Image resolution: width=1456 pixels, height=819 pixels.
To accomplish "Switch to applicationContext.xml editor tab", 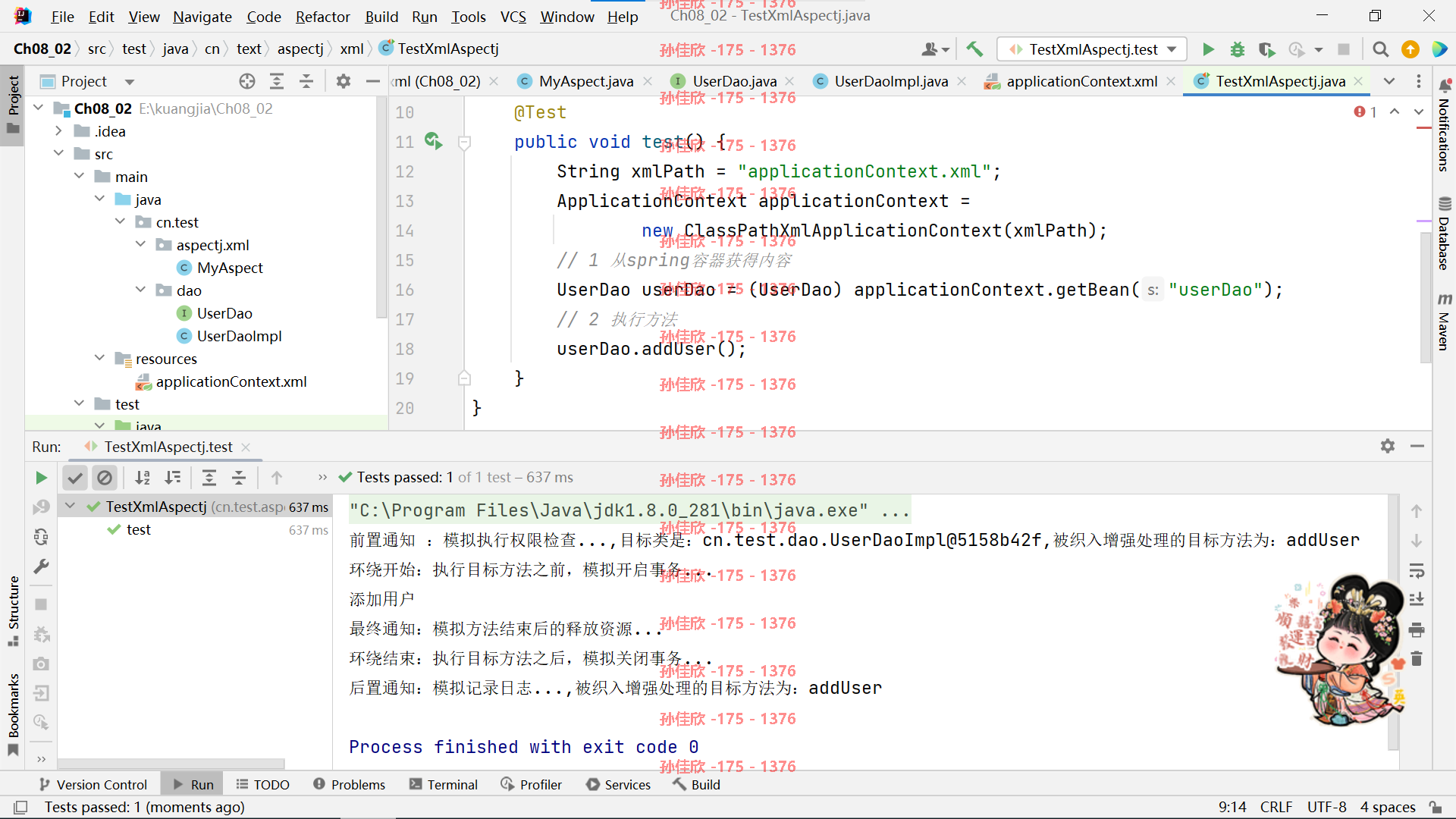I will coord(1081,81).
